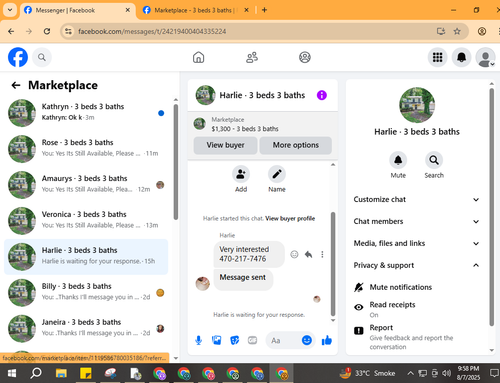The image size is (500, 383).
Task: Show hidden system tray icons chevron
Action: 411,373
